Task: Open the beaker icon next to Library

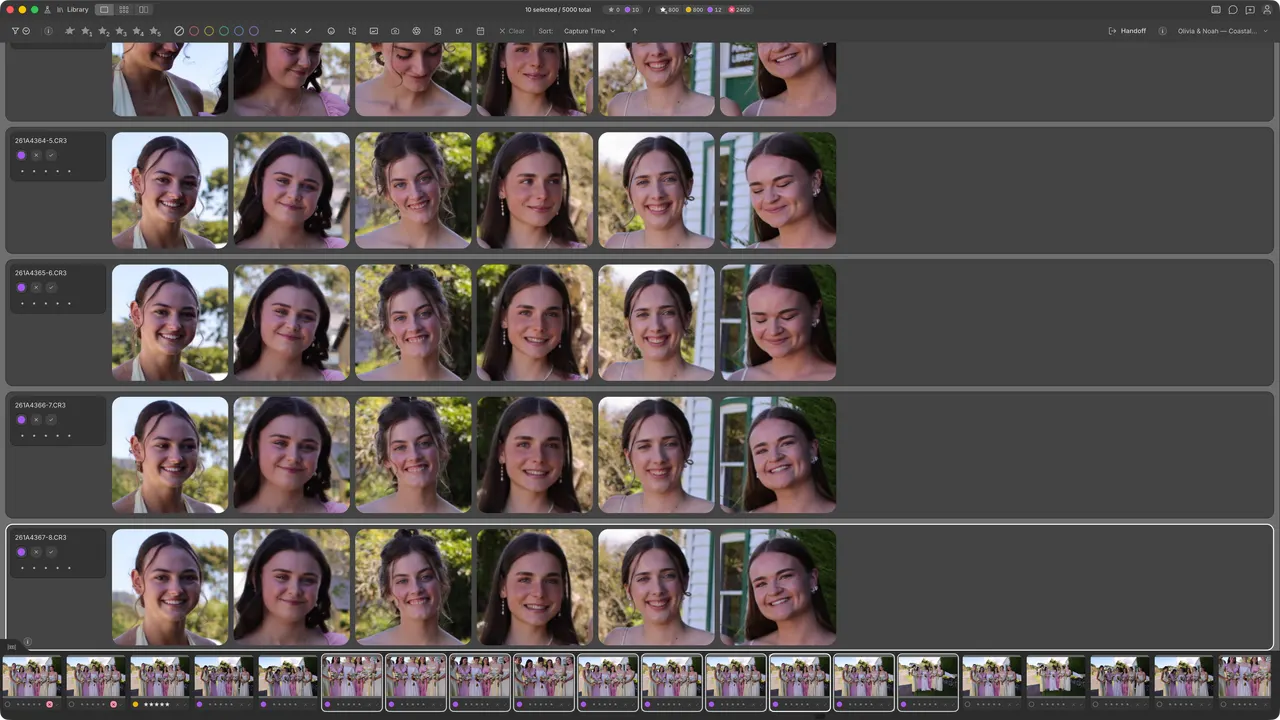Action: pos(47,9)
